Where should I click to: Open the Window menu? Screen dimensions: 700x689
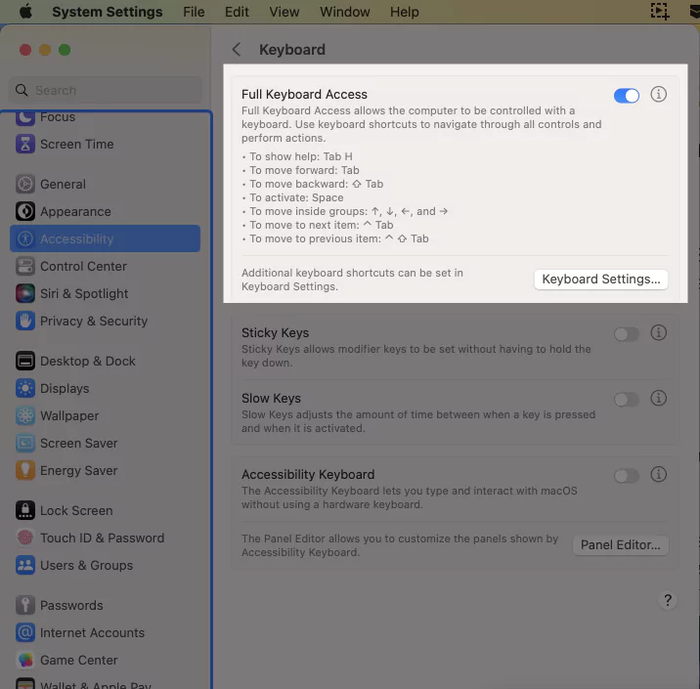pyautogui.click(x=345, y=12)
